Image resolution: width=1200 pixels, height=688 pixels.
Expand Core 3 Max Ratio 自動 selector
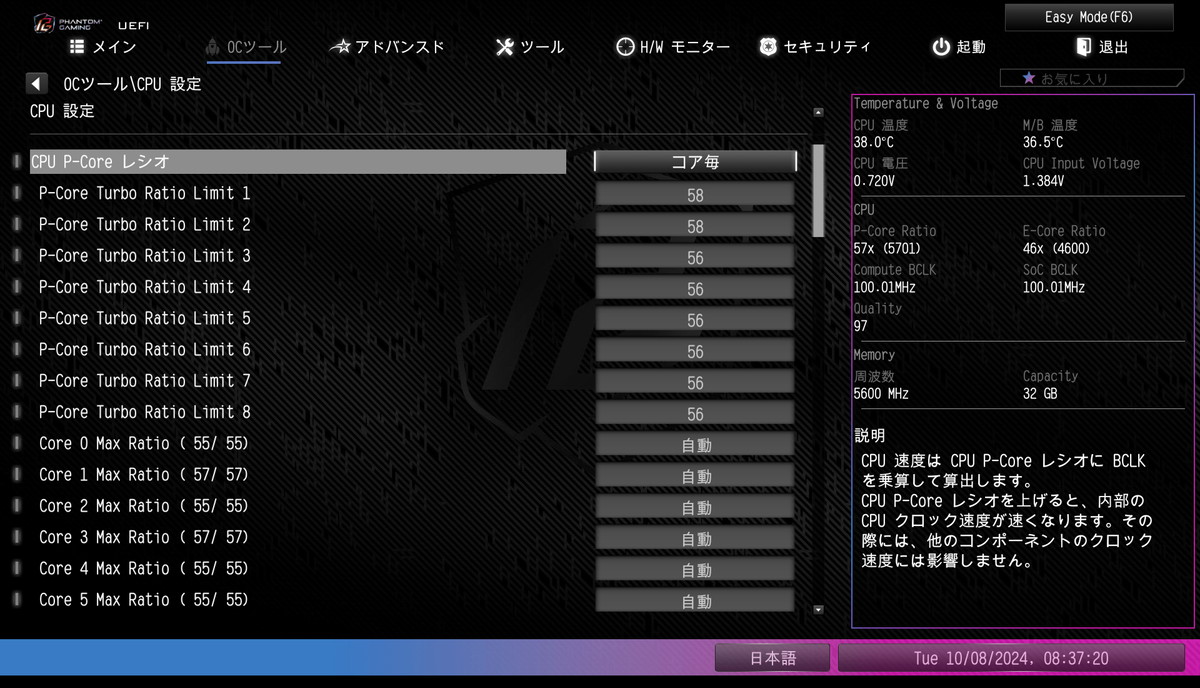pos(695,539)
